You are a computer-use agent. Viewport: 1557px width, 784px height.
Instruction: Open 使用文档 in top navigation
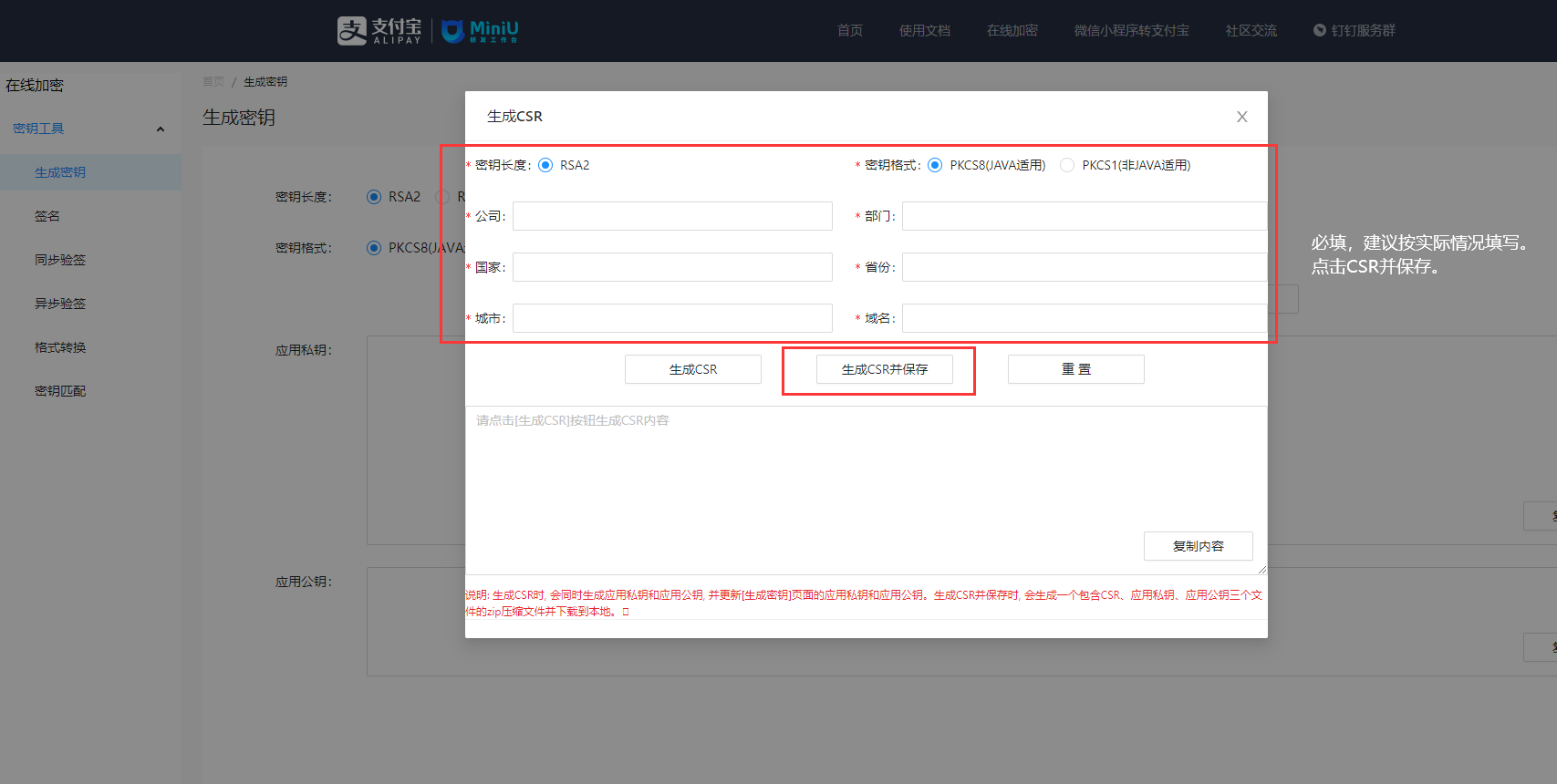coord(925,31)
